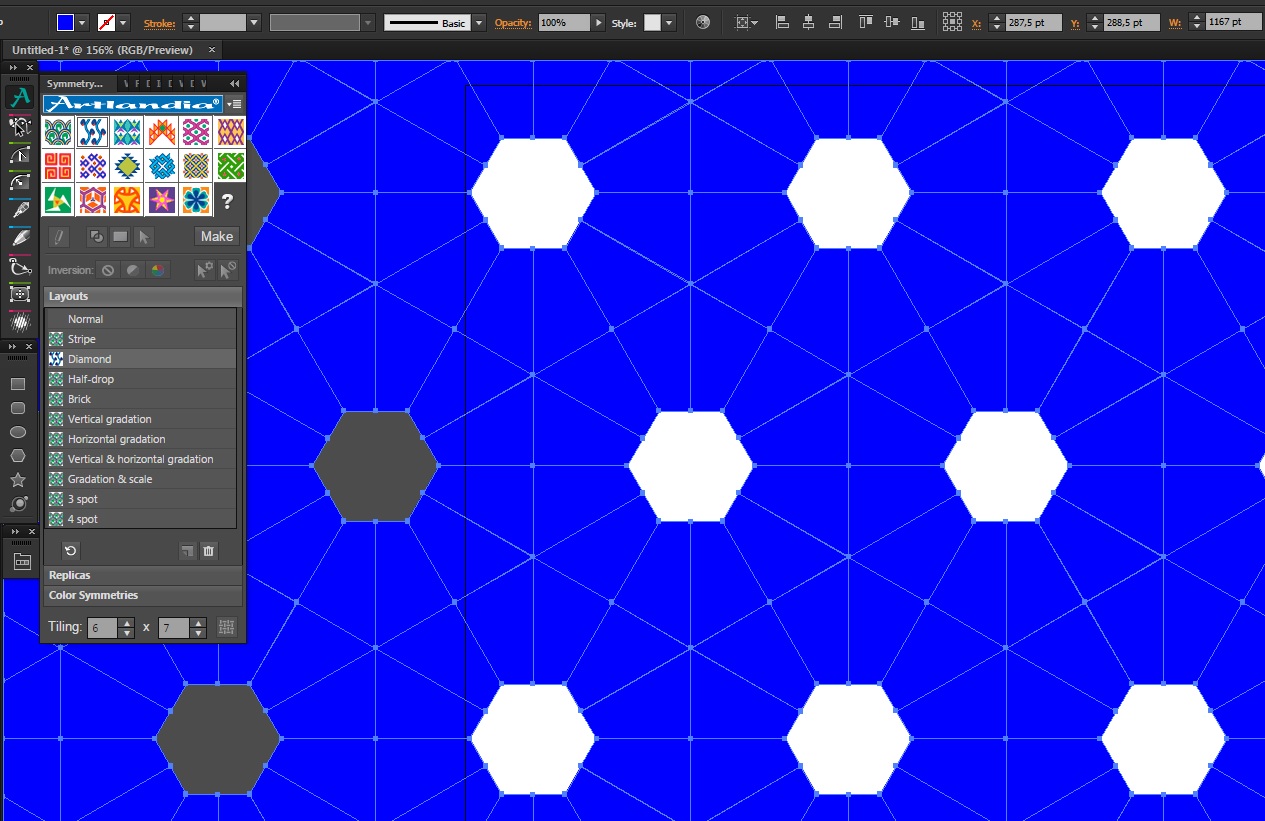1265x821 pixels.
Task: Click the Opacity 100% field
Action: click(565, 22)
